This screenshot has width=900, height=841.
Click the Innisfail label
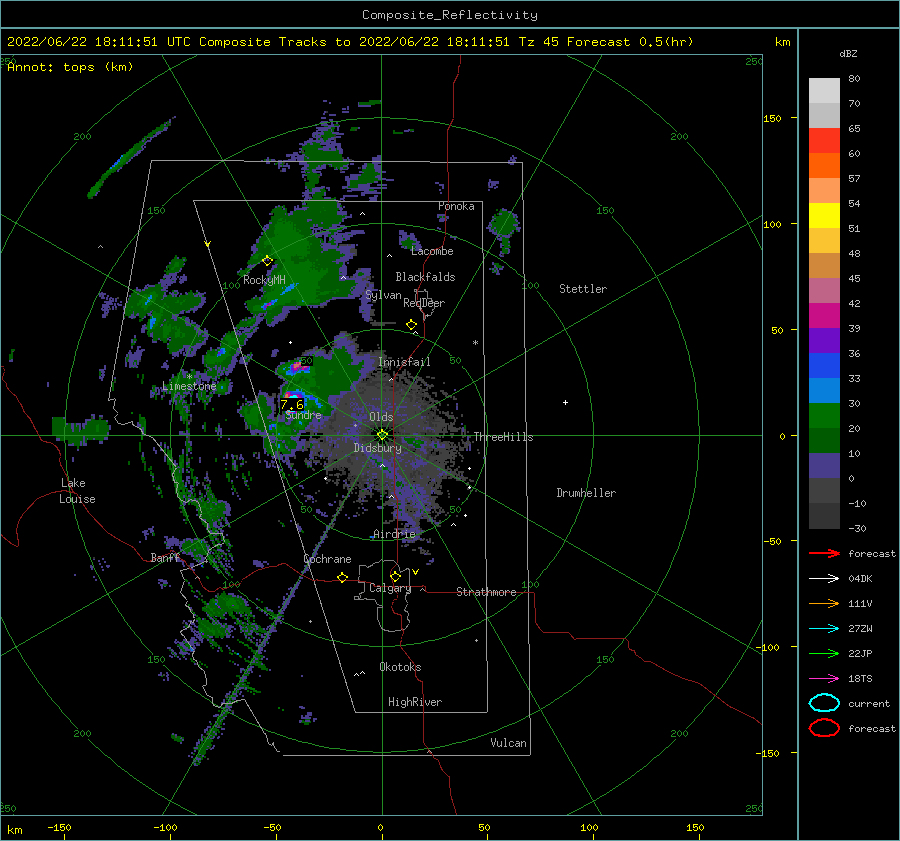pyautogui.click(x=404, y=362)
